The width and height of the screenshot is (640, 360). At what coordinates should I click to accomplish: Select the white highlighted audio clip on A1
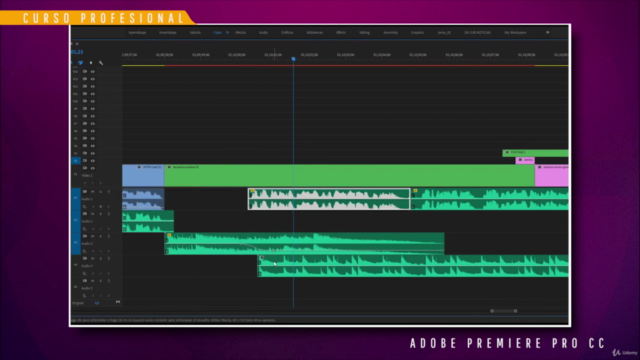[x=329, y=199]
